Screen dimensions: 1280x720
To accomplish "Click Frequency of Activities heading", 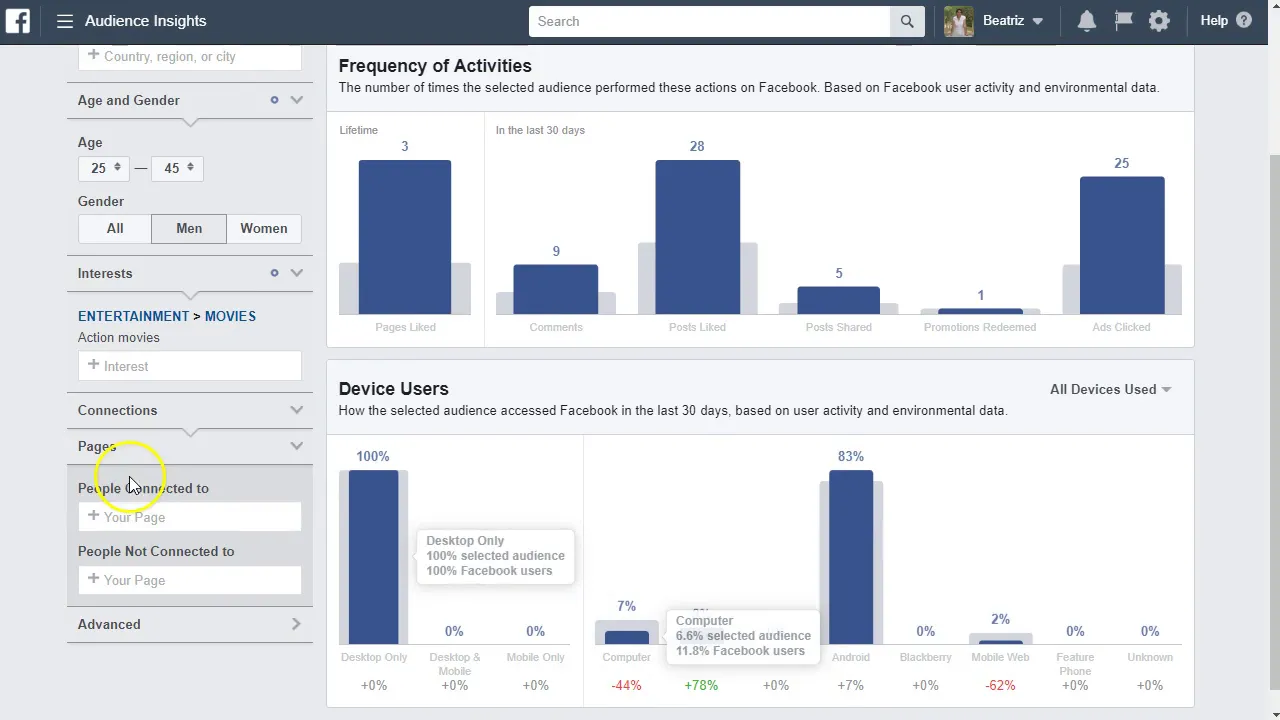I will [x=435, y=66].
